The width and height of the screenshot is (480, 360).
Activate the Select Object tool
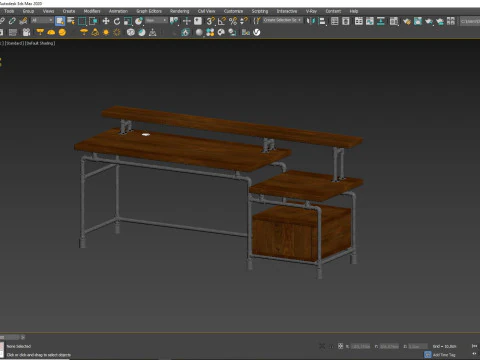click(60, 21)
